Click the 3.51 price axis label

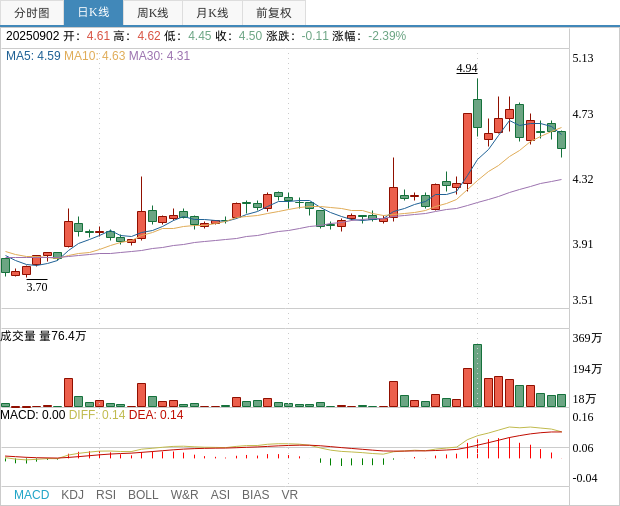click(x=583, y=300)
